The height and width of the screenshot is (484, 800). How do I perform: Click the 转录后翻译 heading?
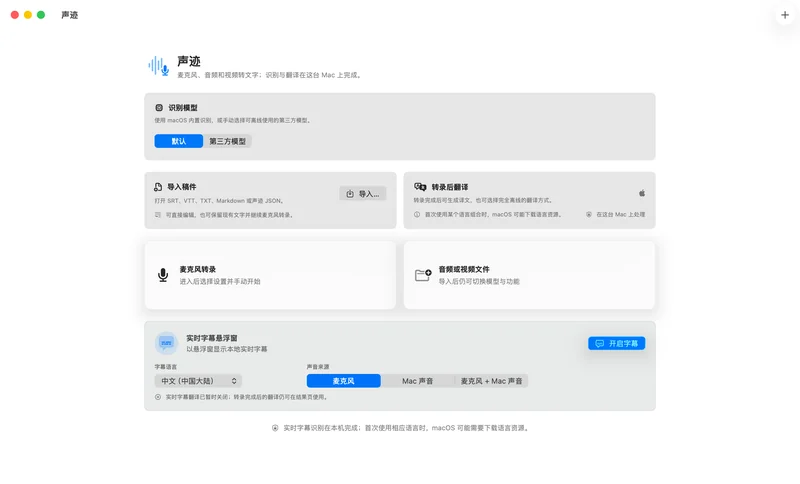coord(449,187)
